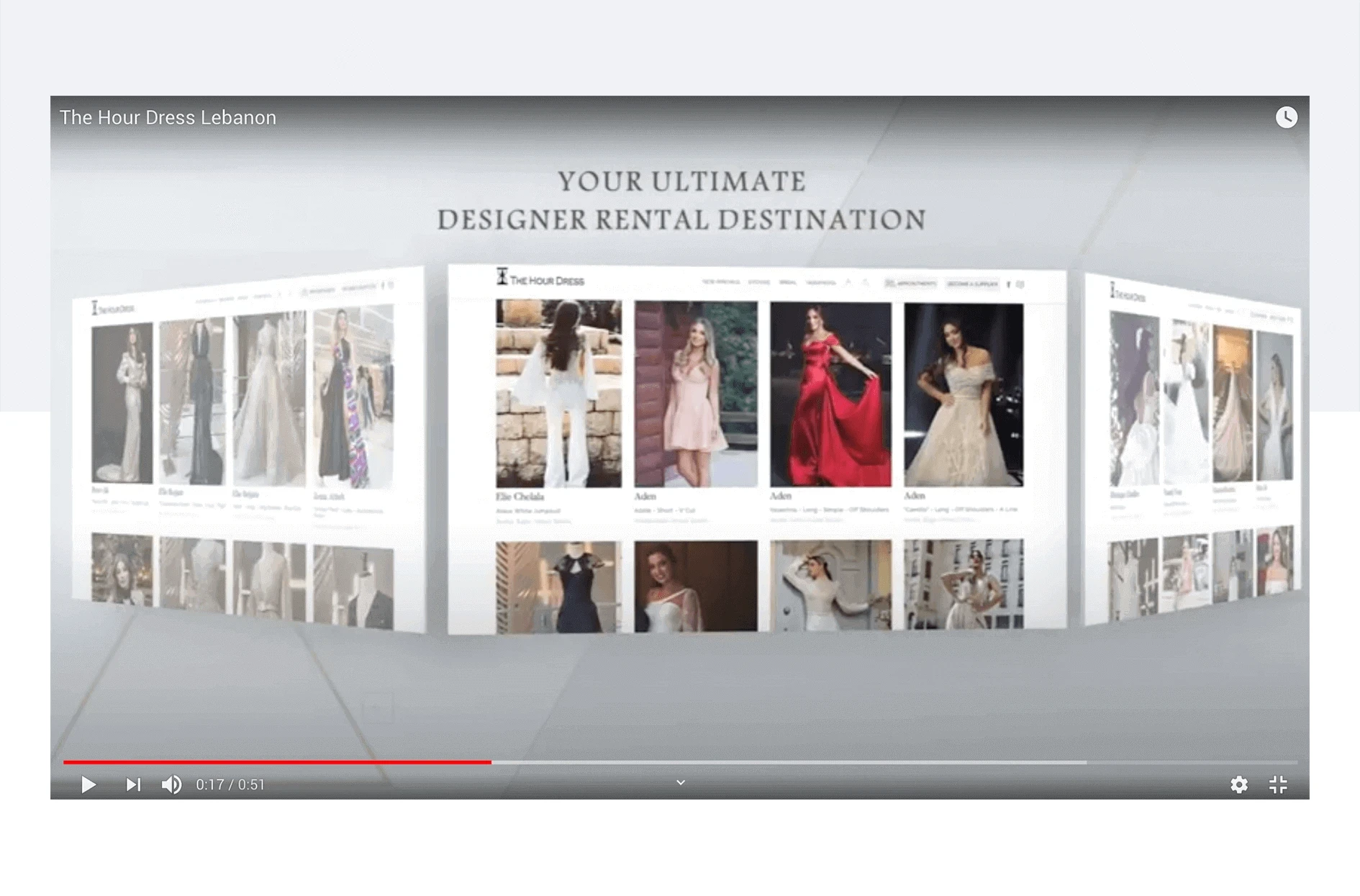Open the video settings gear
This screenshot has width=1360, height=896.
(1239, 784)
